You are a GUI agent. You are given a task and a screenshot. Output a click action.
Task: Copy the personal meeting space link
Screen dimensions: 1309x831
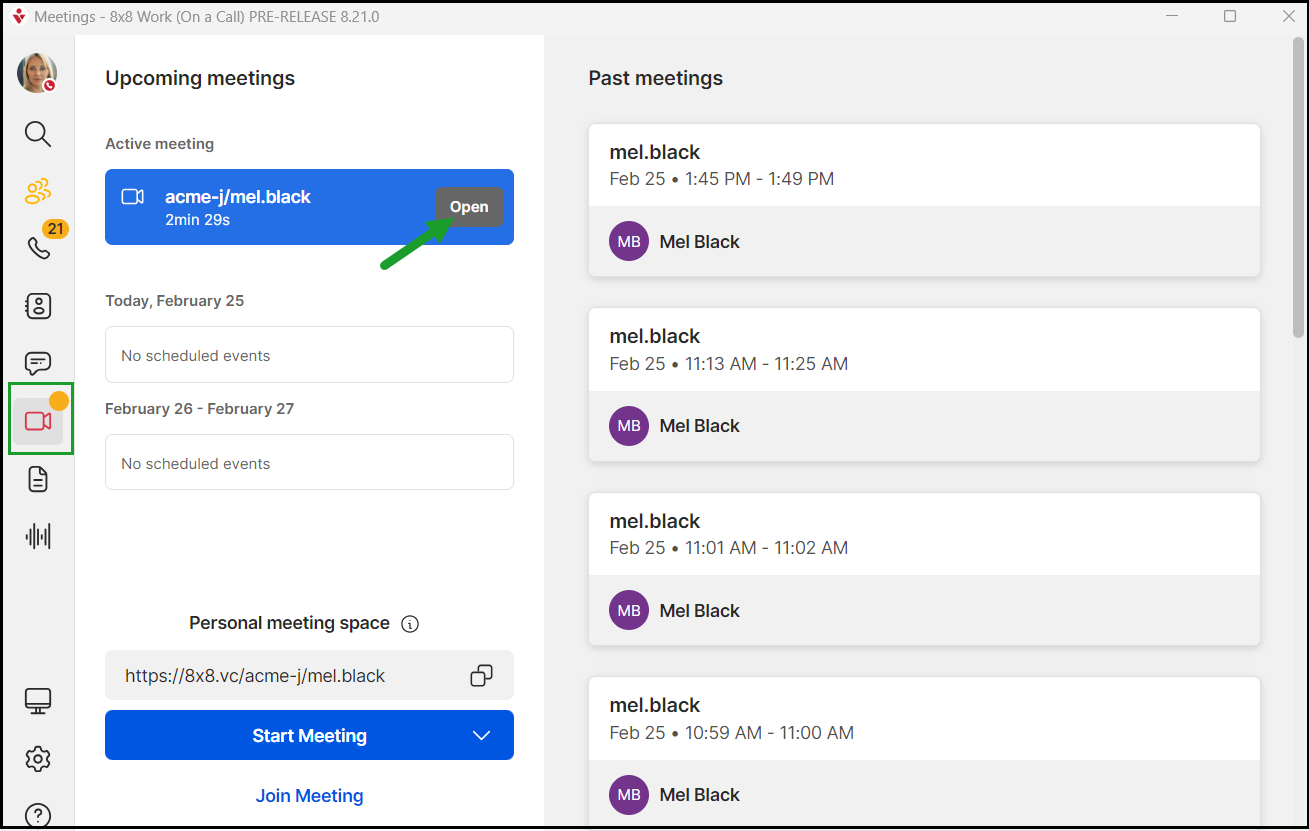pos(481,676)
